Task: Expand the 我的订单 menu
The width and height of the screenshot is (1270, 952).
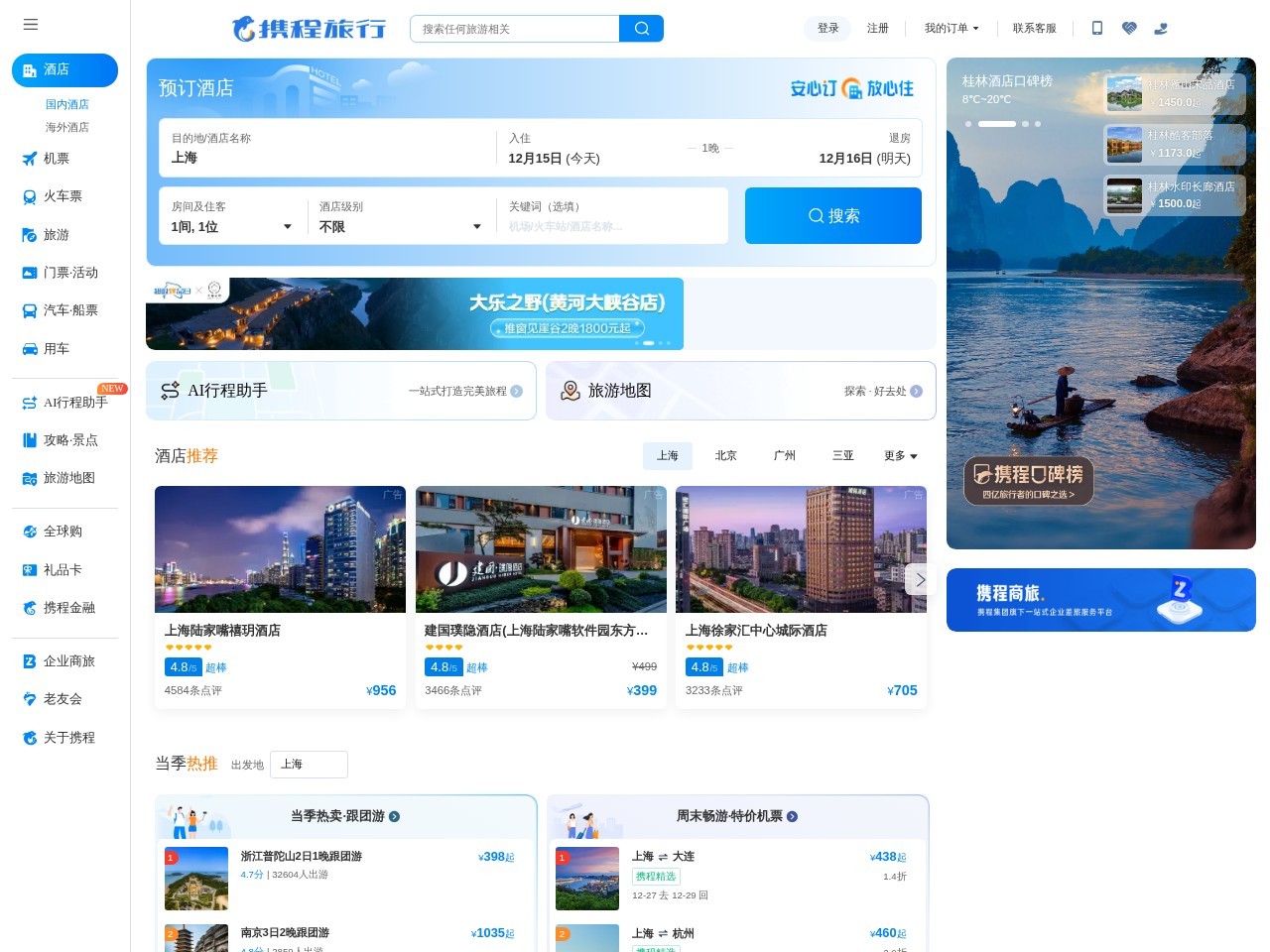Action: [951, 29]
